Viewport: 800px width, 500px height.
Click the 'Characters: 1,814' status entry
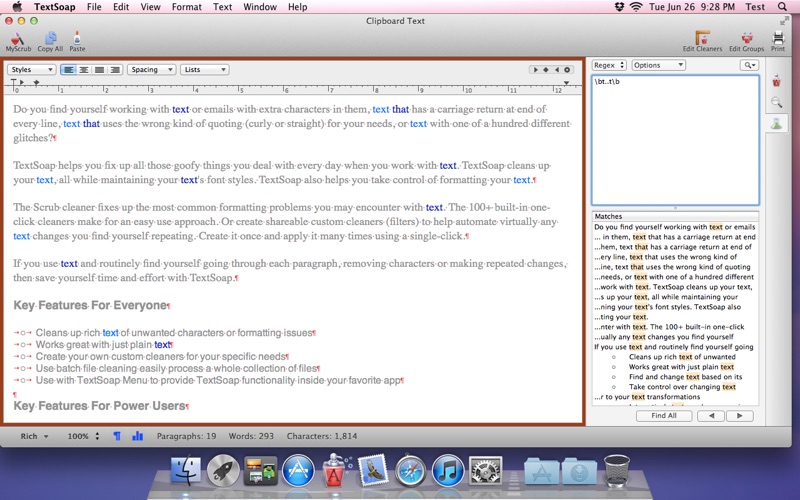[x=322, y=436]
